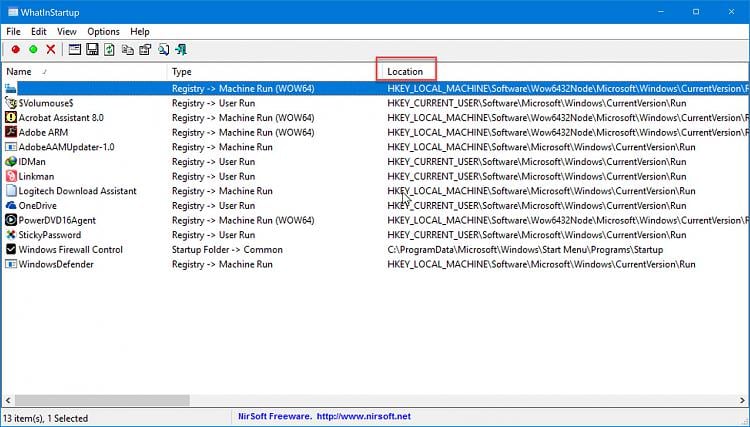Click the red Disable Selected Items icon
Image resolution: width=750 pixels, height=427 pixels.
(x=15, y=49)
